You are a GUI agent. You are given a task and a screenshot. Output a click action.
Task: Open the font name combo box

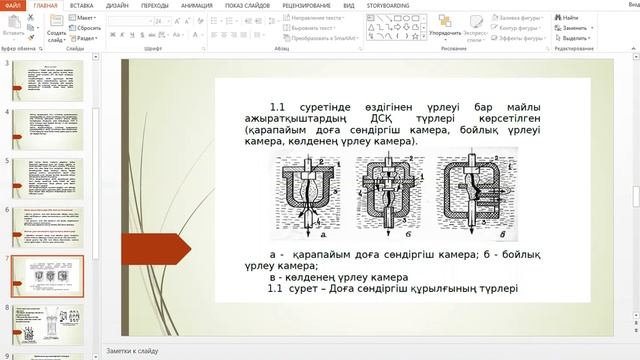click(131, 21)
